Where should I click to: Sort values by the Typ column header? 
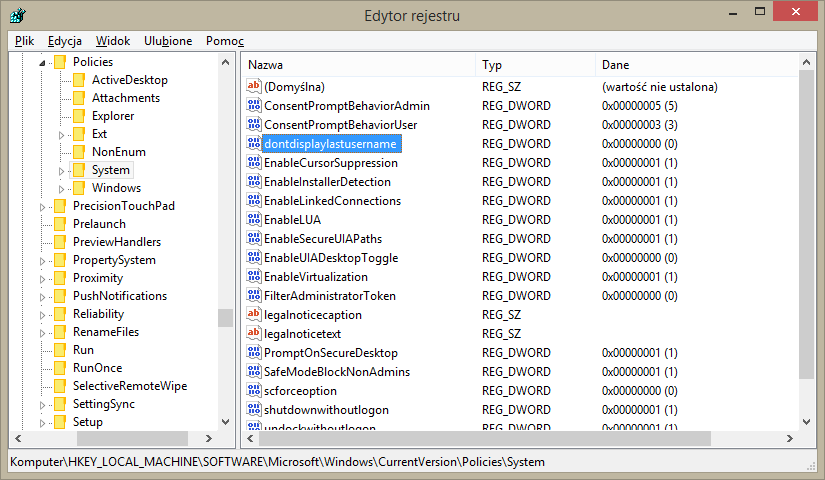[535, 65]
